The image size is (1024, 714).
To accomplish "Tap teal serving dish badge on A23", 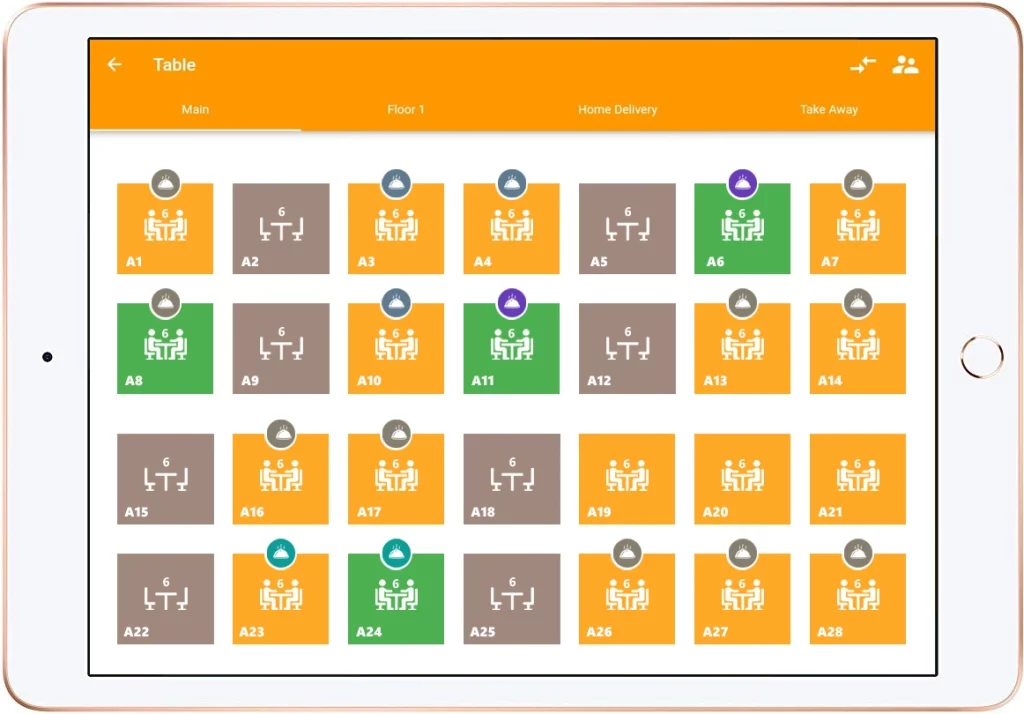I will pos(281,554).
